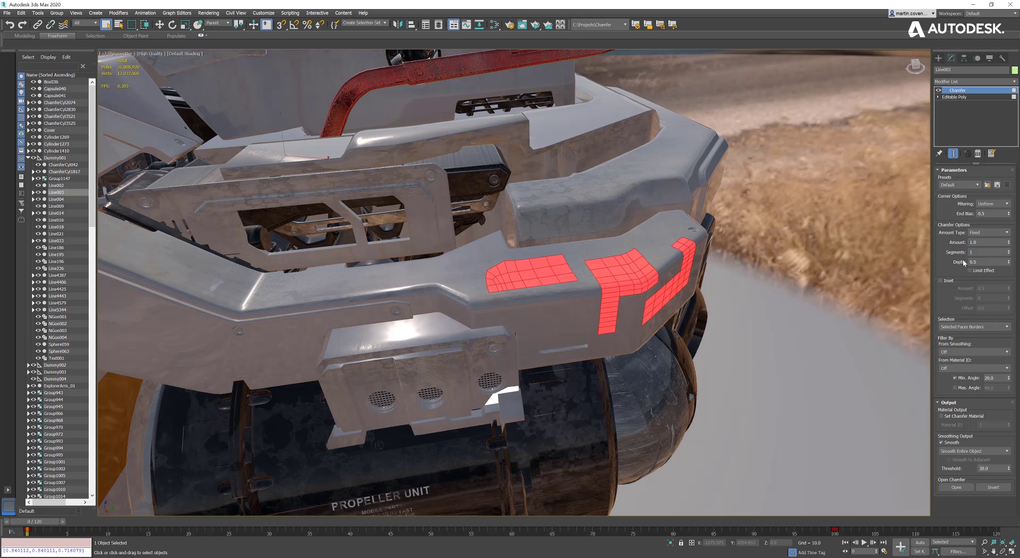This screenshot has height=558, width=1020.
Task: Open the Utilities wrench tab in command panel
Action: tap(1002, 58)
